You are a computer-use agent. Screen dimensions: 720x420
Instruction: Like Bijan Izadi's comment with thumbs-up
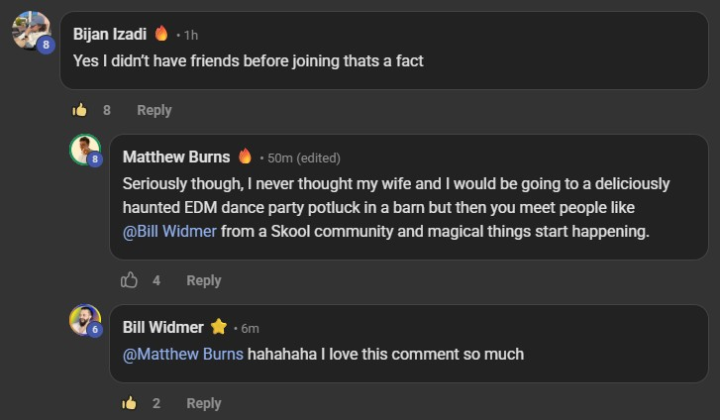click(79, 110)
